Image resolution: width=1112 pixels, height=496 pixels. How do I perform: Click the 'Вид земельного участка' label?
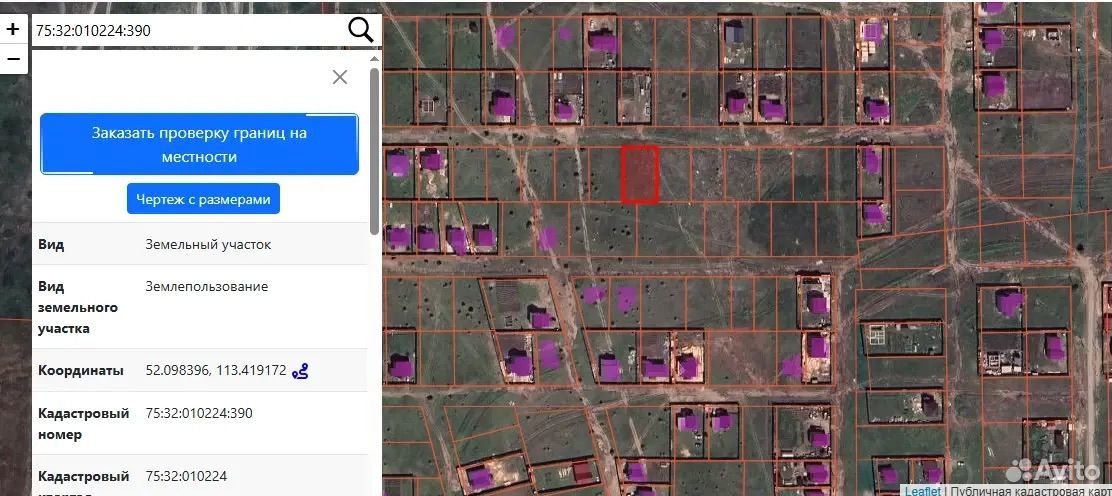(x=78, y=307)
